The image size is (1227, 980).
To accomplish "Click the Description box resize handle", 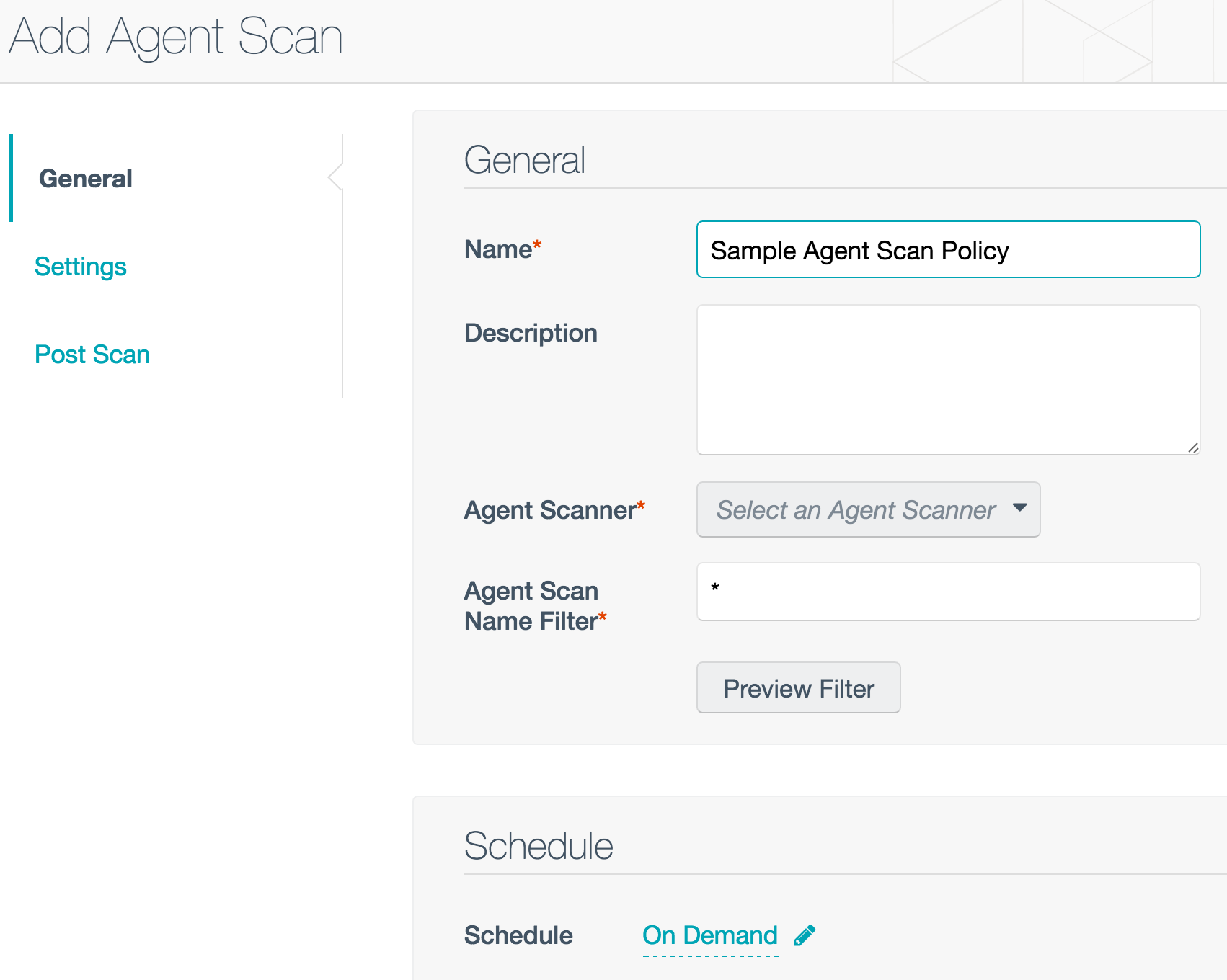I will (x=1193, y=447).
